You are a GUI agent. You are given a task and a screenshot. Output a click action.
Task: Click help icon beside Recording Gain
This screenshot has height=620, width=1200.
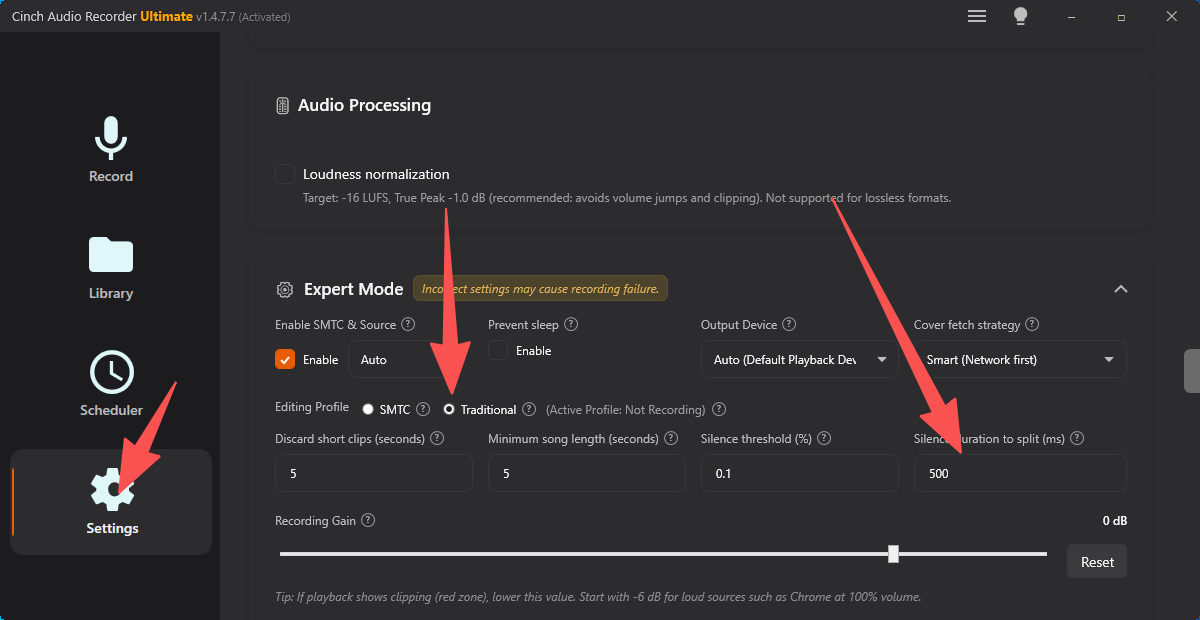tap(368, 521)
